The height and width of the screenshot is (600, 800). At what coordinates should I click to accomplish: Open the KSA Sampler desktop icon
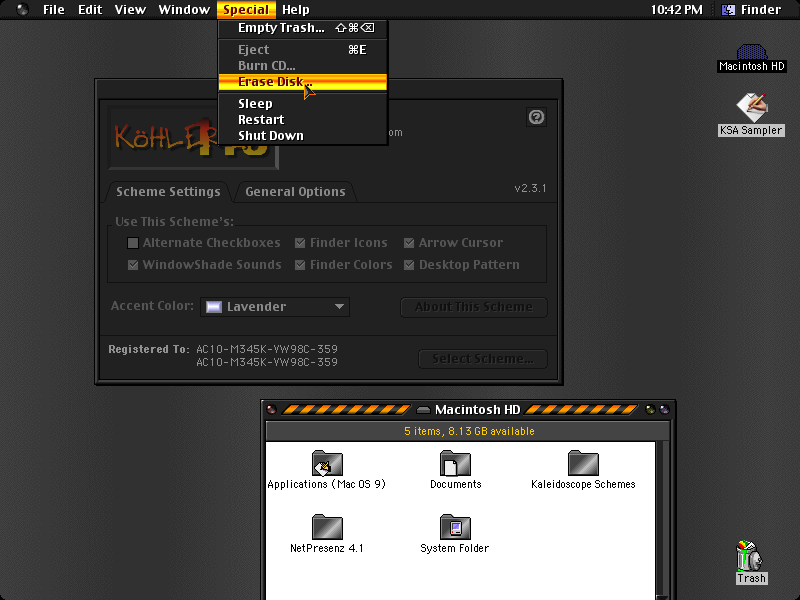coord(752,107)
